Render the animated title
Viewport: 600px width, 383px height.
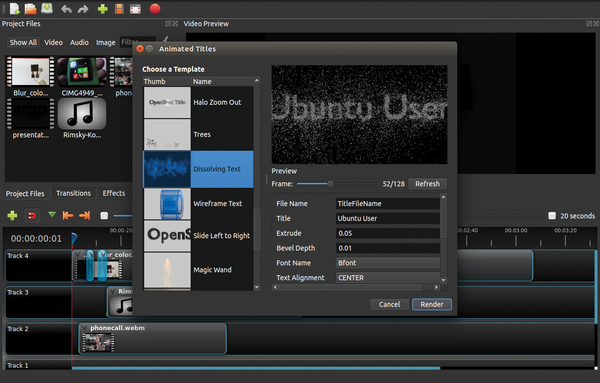[432, 304]
